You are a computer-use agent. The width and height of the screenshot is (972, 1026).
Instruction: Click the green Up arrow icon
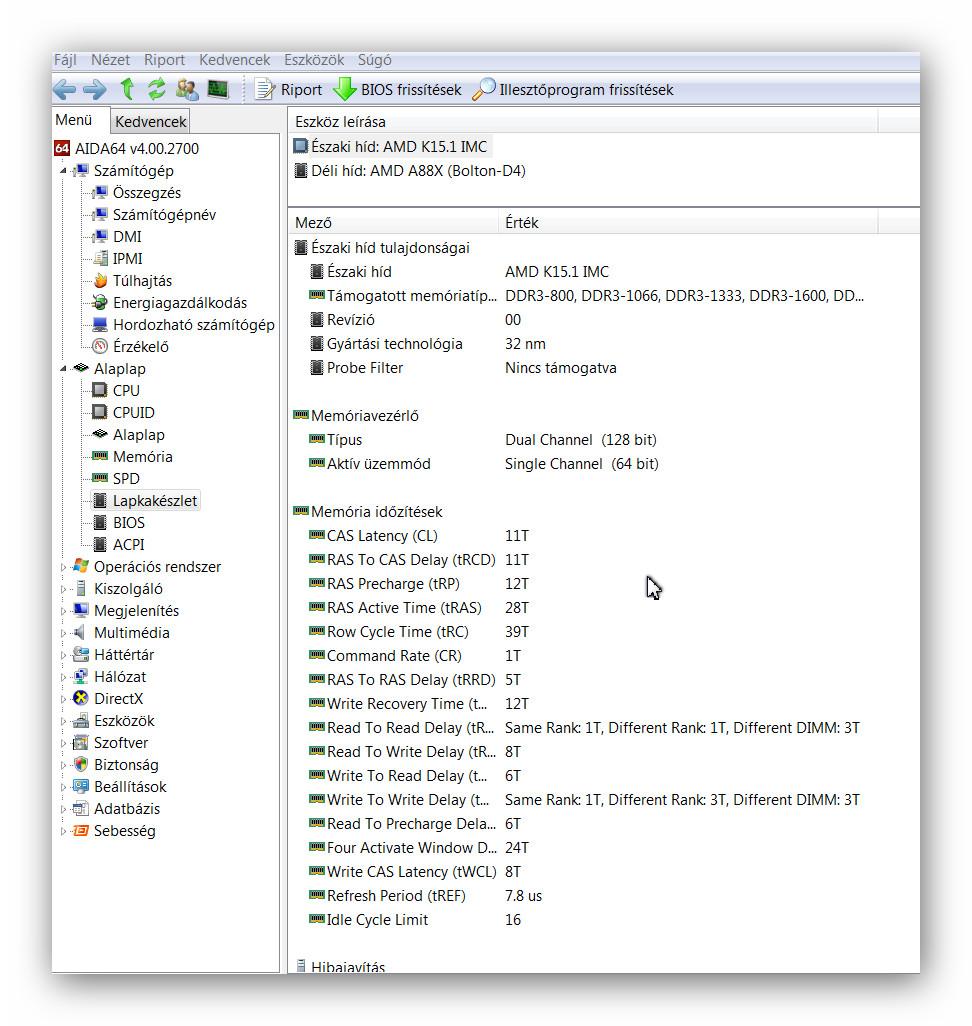click(x=127, y=88)
